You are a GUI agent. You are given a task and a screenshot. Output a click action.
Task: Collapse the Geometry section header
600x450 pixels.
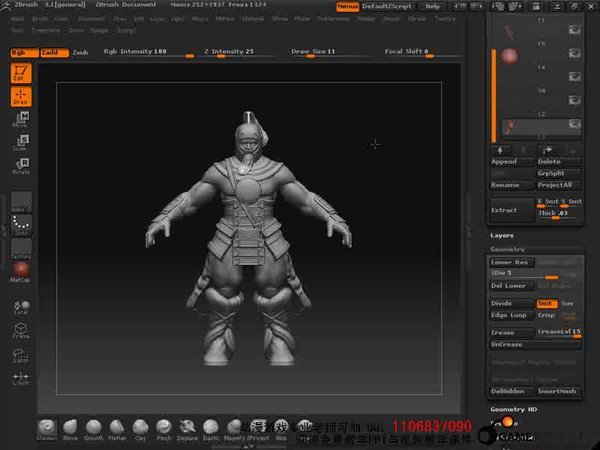click(508, 249)
